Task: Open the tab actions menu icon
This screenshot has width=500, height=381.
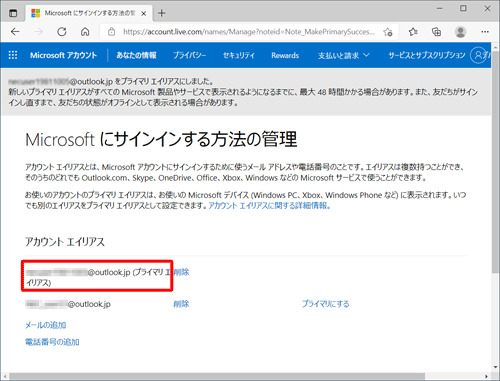Action: [x=13, y=13]
